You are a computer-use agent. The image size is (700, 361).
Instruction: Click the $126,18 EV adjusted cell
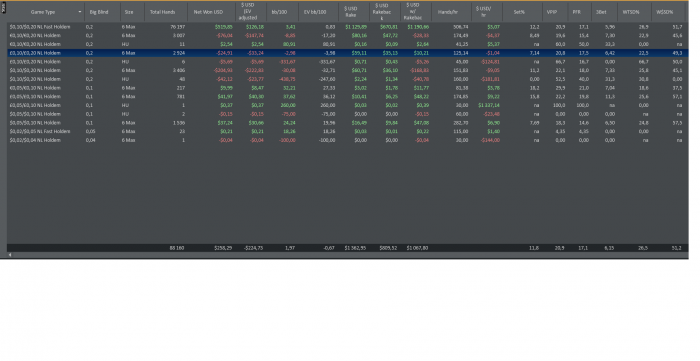click(x=255, y=27)
